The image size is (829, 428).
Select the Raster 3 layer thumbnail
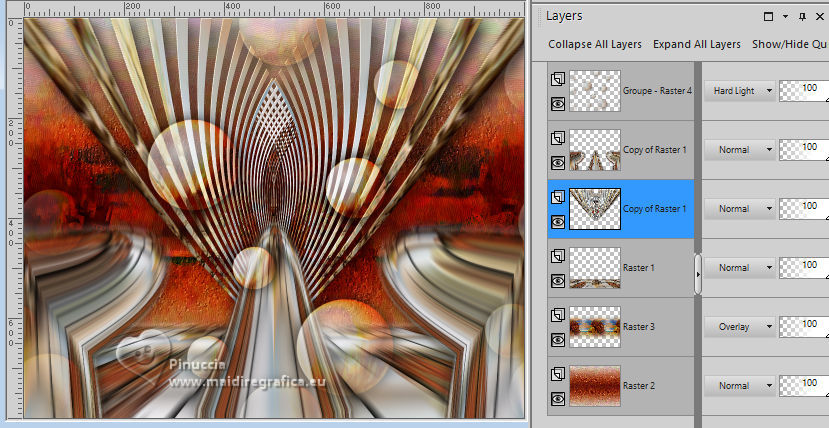(595, 327)
